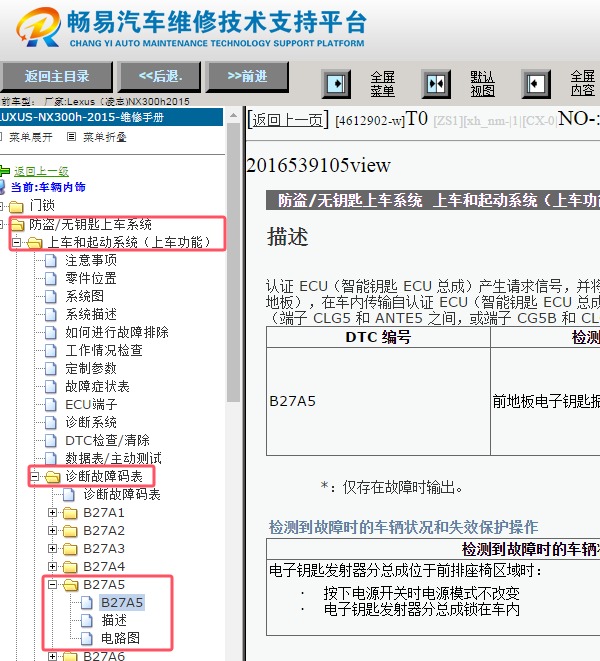Click the 零件位置 page icon

tap(51, 279)
